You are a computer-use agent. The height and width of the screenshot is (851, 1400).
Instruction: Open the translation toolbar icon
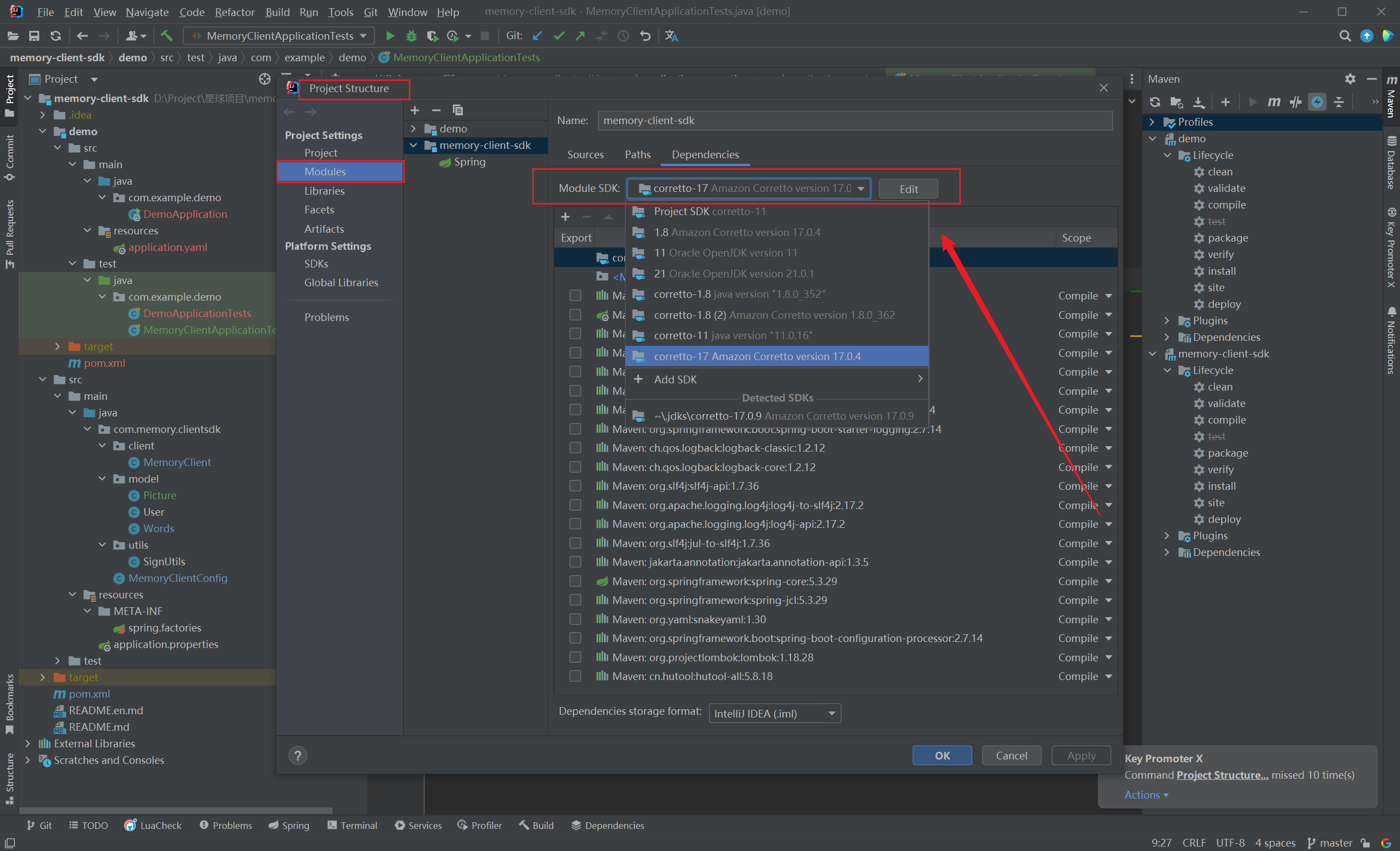pos(671,36)
